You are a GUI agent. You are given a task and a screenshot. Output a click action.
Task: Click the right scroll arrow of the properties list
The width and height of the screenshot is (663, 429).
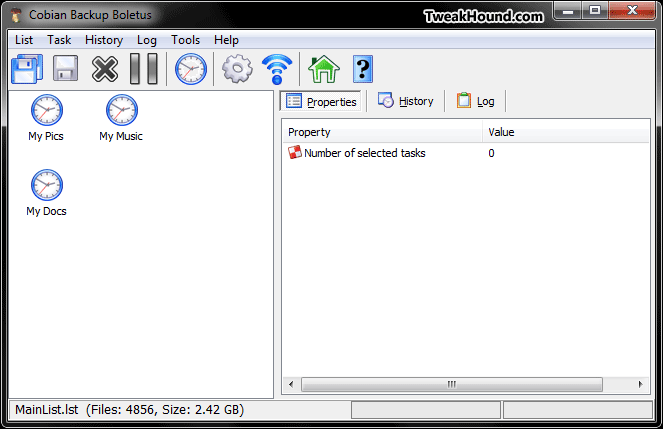[x=640, y=384]
